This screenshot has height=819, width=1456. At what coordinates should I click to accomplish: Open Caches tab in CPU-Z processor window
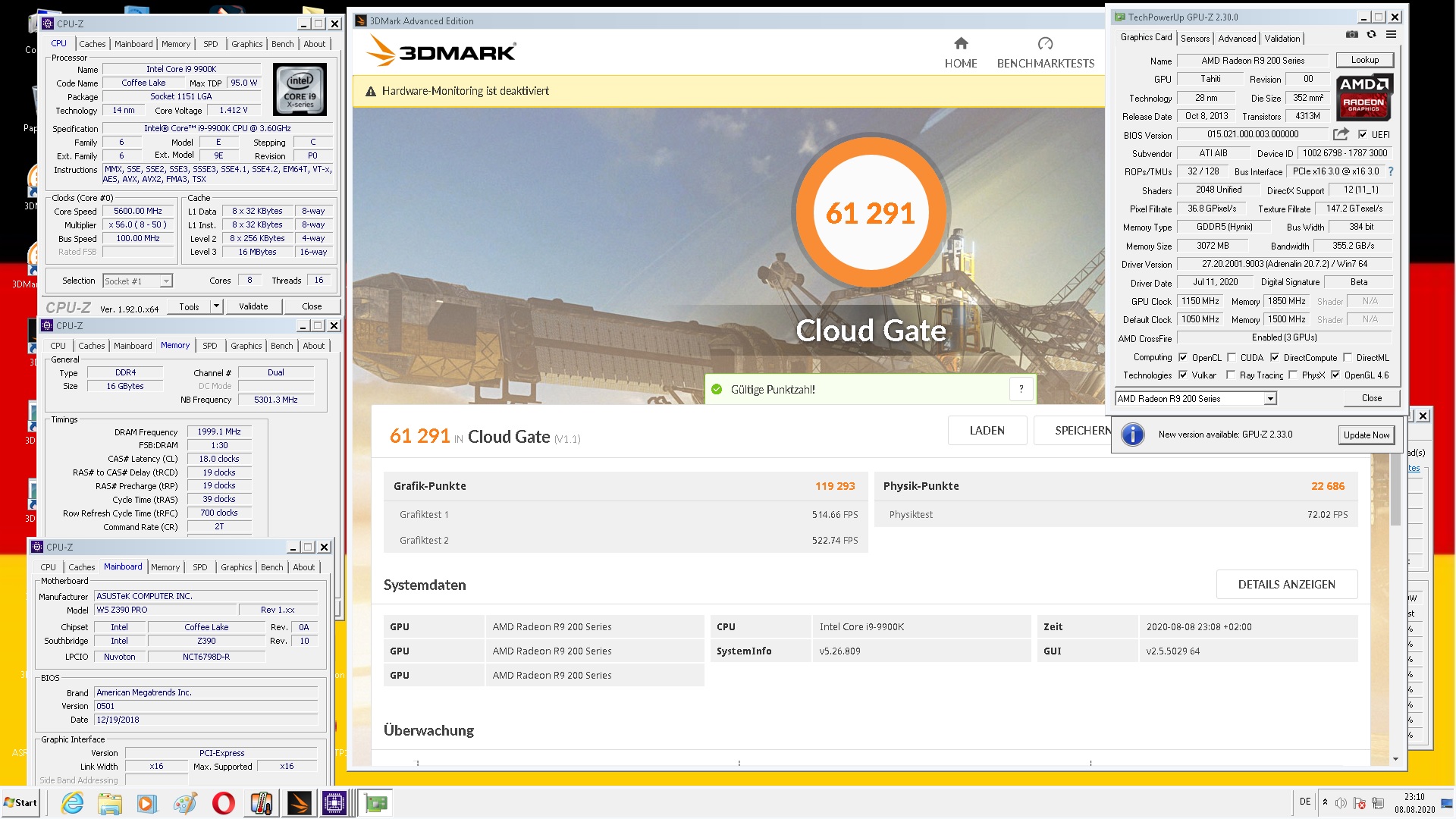tap(93, 44)
